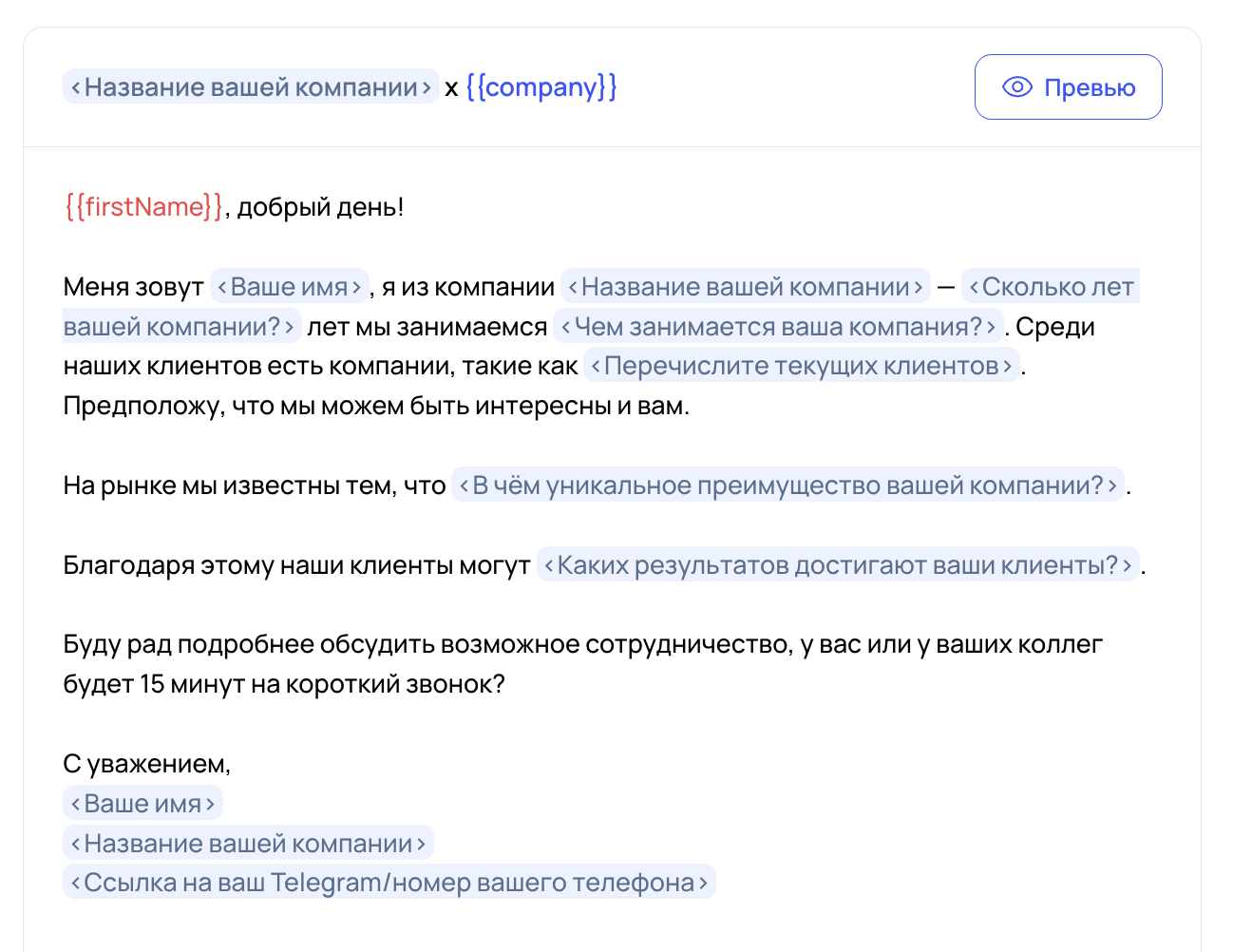Click the {{company}} variable in the subject
Screen dimensions: 1233x952
541,87
